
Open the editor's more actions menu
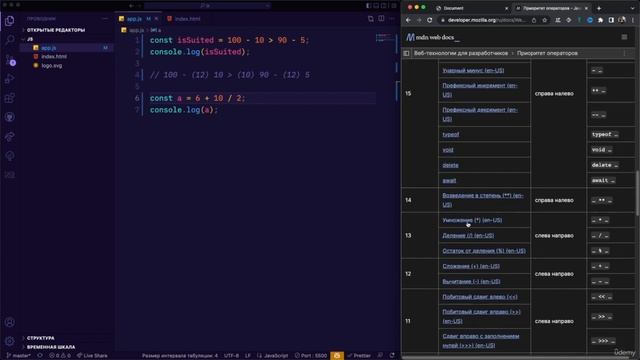click(392, 18)
